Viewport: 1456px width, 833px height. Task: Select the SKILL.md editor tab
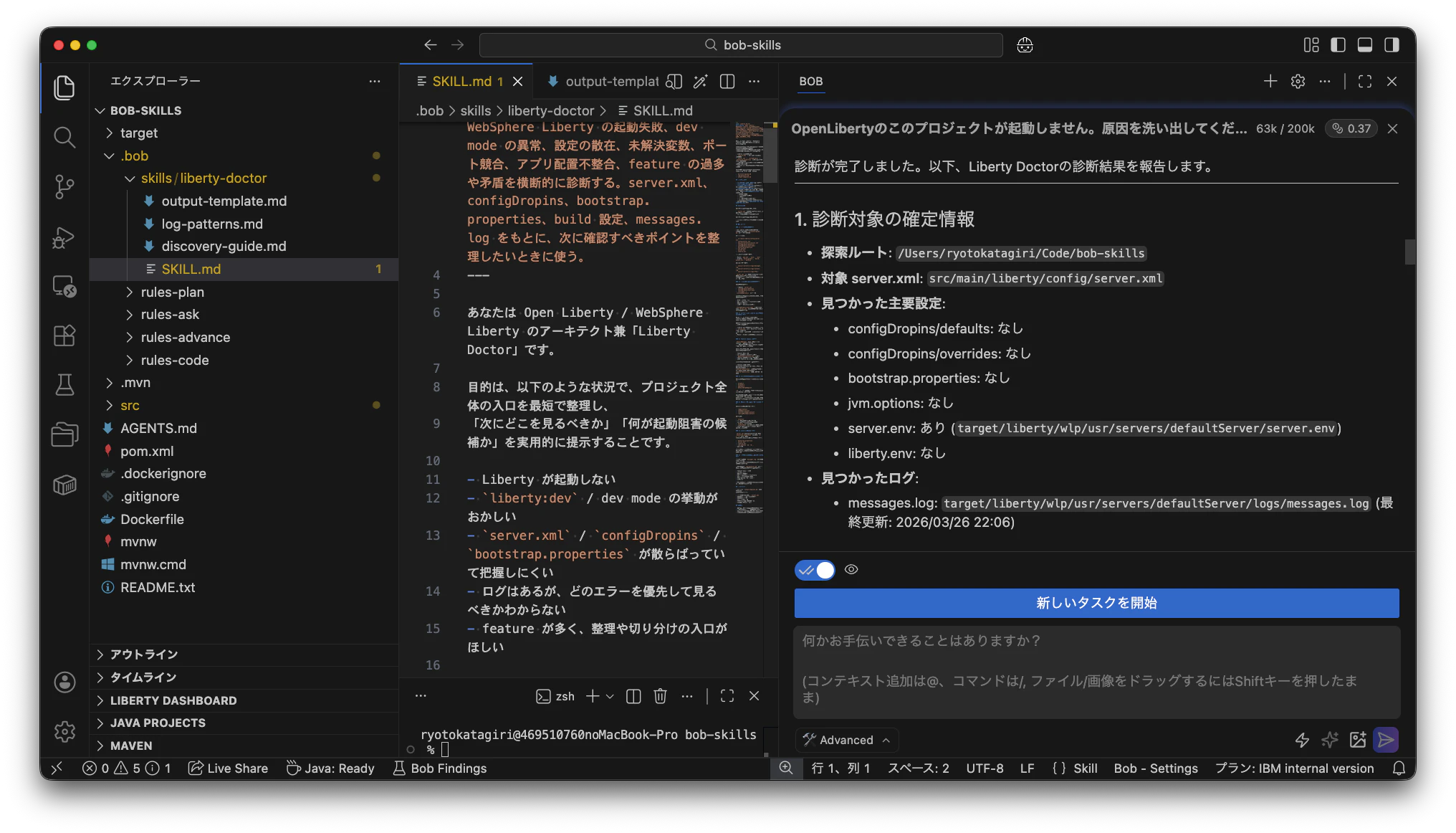461,82
